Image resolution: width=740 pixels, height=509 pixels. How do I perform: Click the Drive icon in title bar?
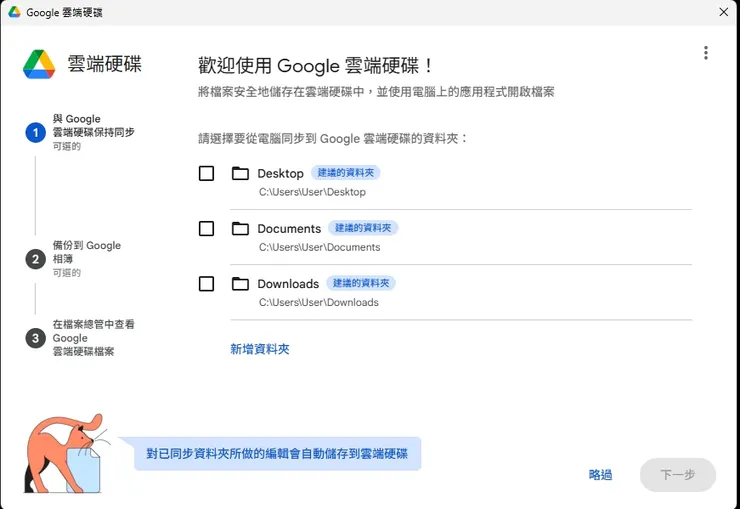point(14,12)
